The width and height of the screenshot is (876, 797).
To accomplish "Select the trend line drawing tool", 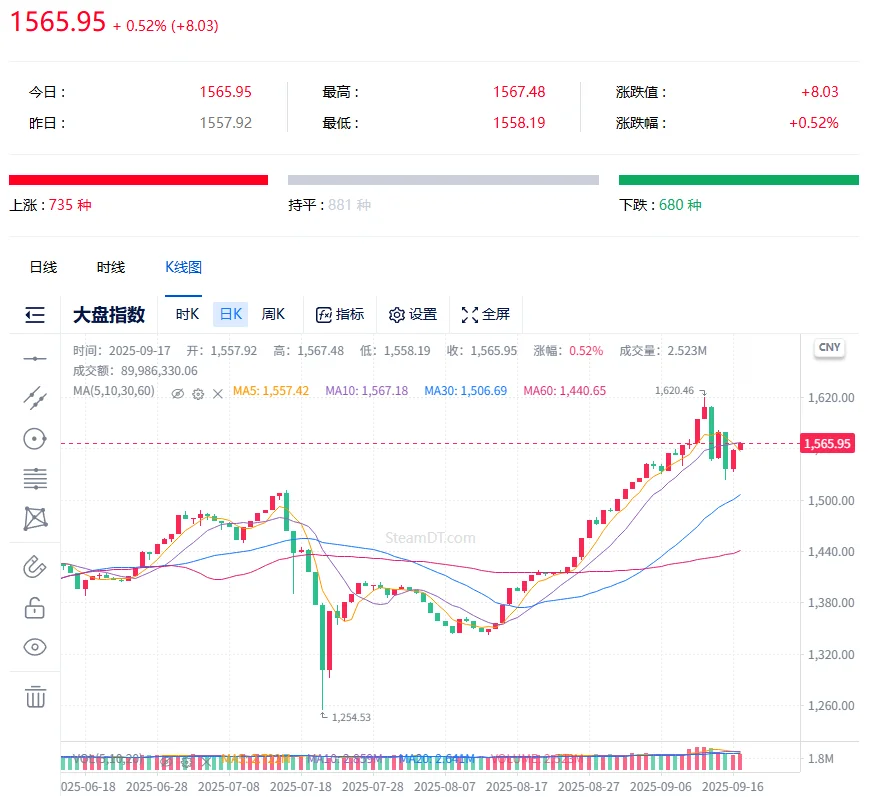I will coord(34,397).
